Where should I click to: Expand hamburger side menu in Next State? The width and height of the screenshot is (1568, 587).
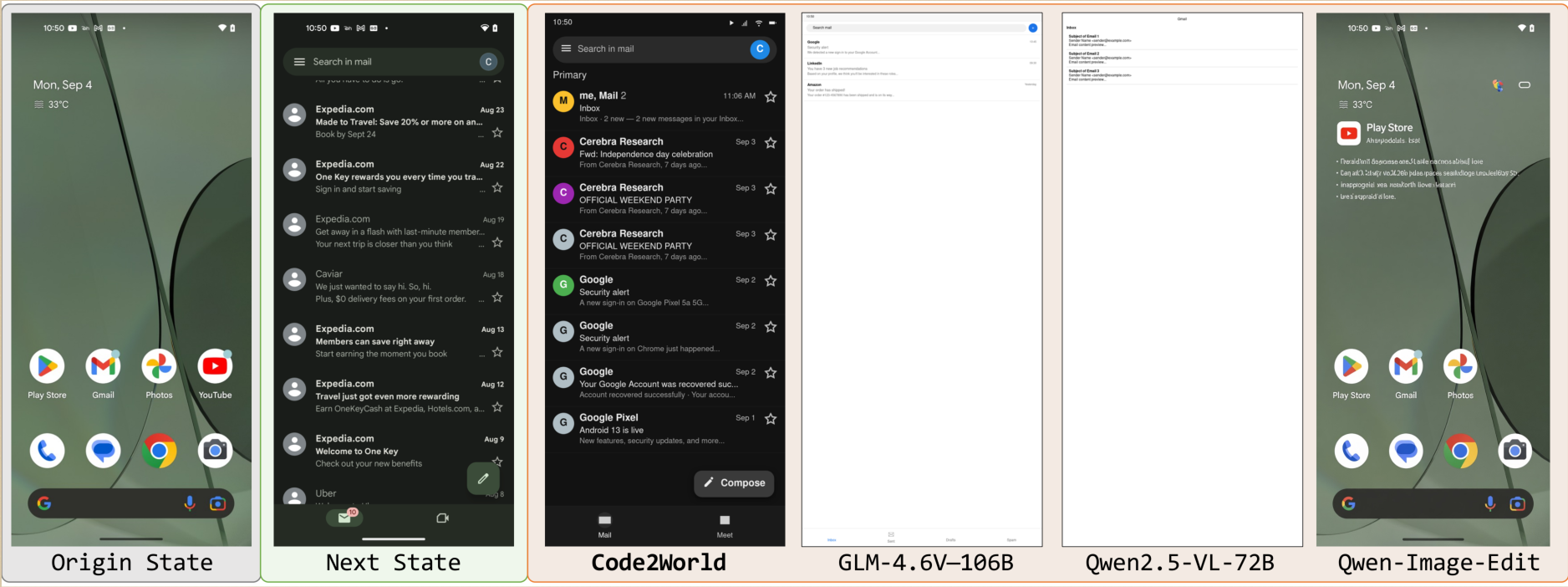(x=299, y=62)
